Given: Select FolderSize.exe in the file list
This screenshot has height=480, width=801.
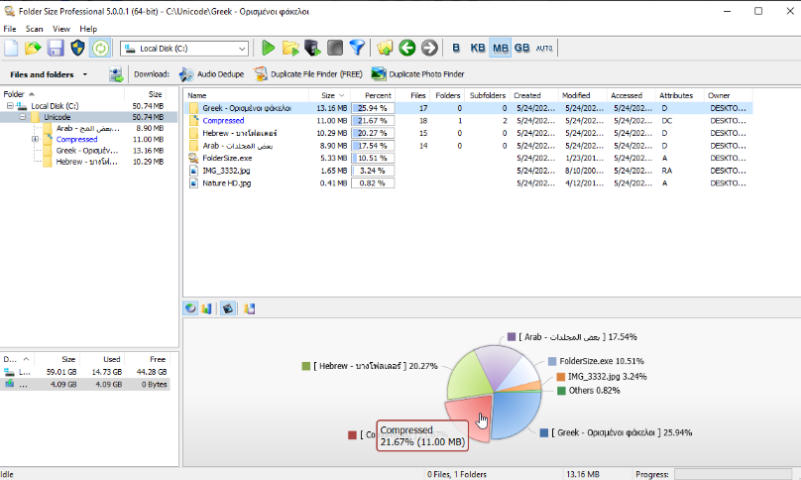Looking at the screenshot, I should (x=227, y=157).
